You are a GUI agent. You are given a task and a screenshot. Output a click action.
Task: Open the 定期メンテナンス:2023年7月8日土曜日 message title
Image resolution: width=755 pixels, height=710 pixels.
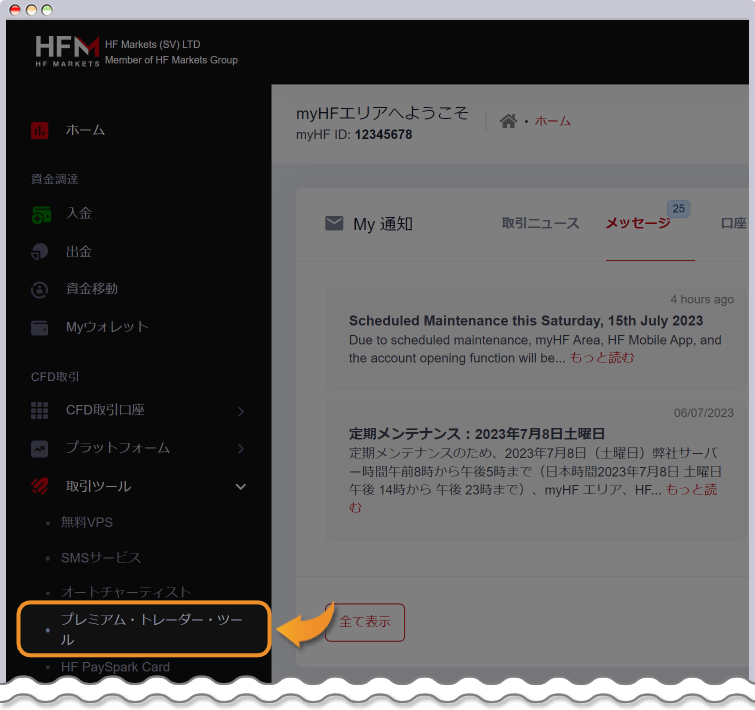[x=477, y=434]
